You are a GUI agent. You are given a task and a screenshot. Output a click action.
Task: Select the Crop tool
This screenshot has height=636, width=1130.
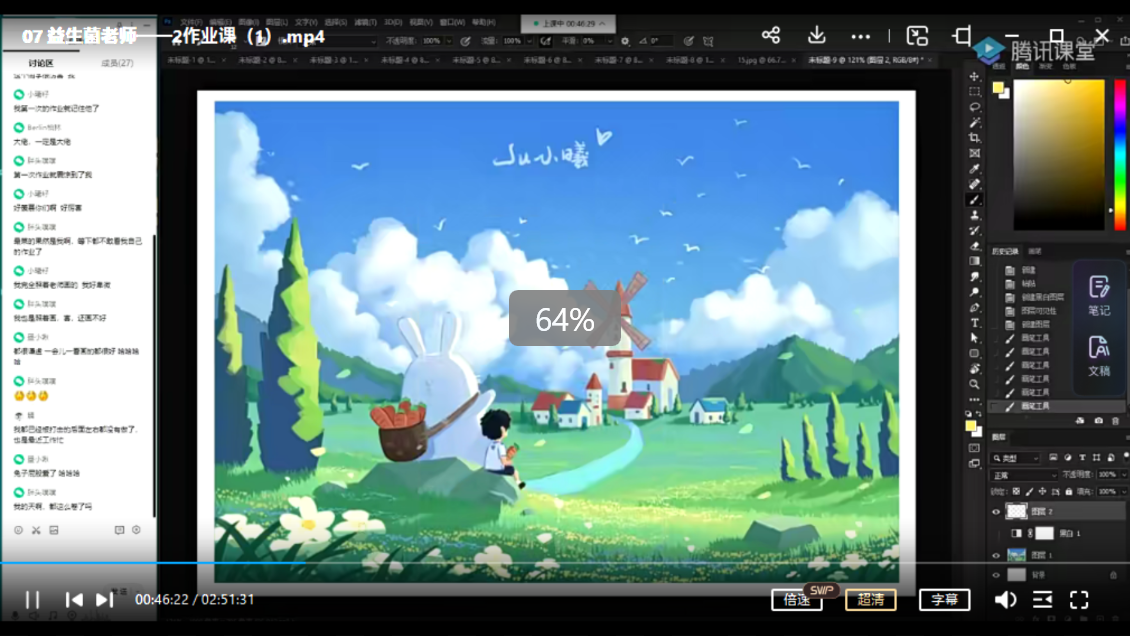point(974,138)
